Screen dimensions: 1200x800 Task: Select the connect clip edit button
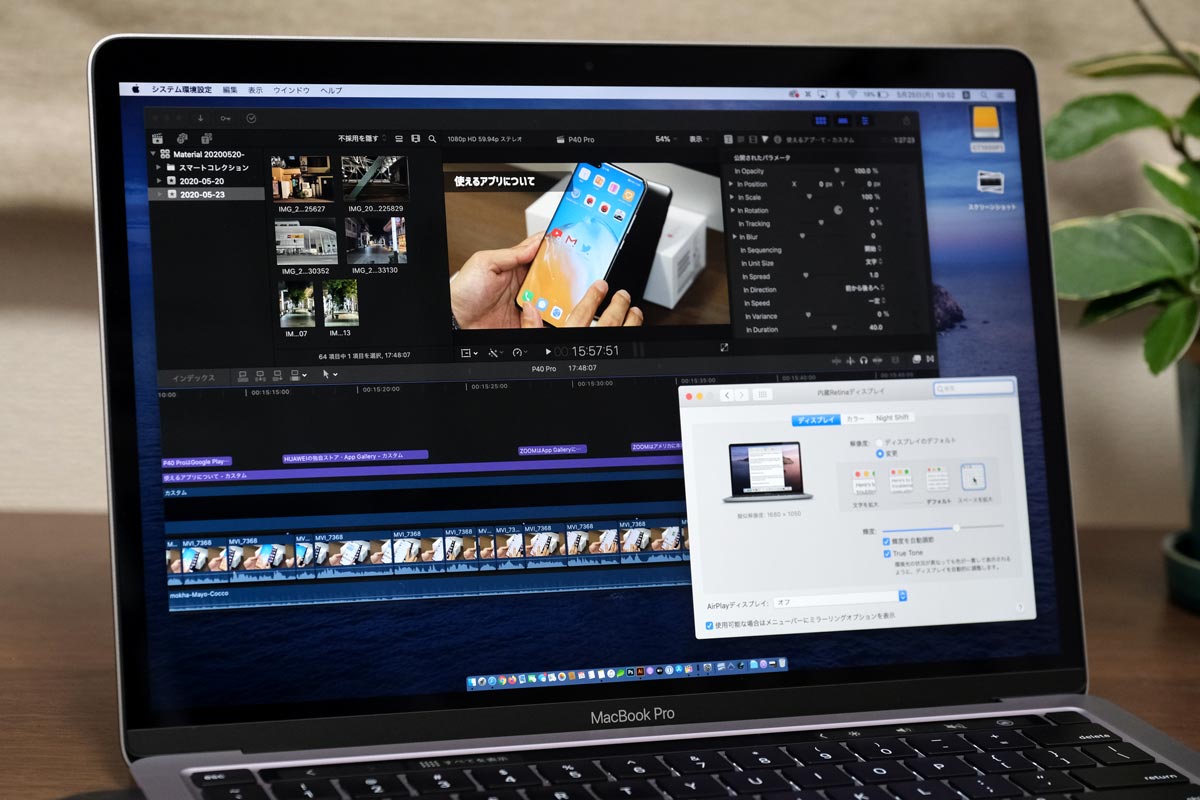click(x=241, y=376)
